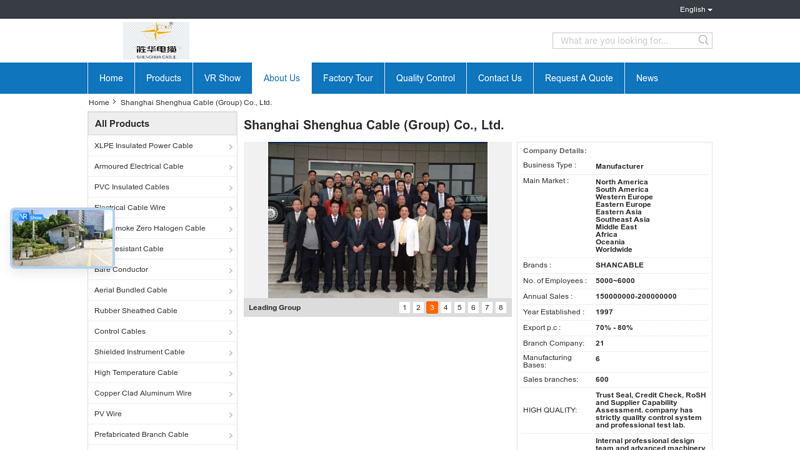Show slide 4 of the gallery
Viewport: 800px width, 450px height.
tap(445, 308)
